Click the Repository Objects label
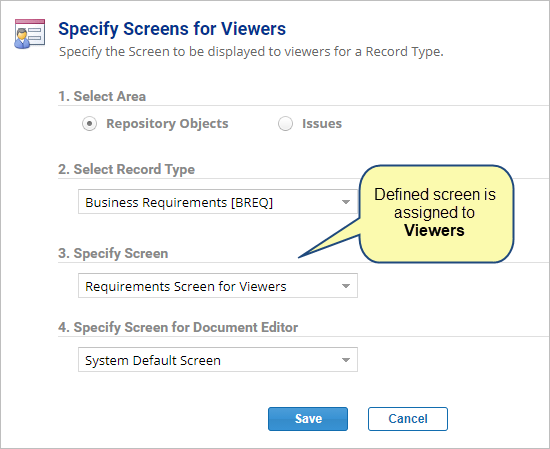This screenshot has width=550, height=449. pyautogui.click(x=167, y=123)
